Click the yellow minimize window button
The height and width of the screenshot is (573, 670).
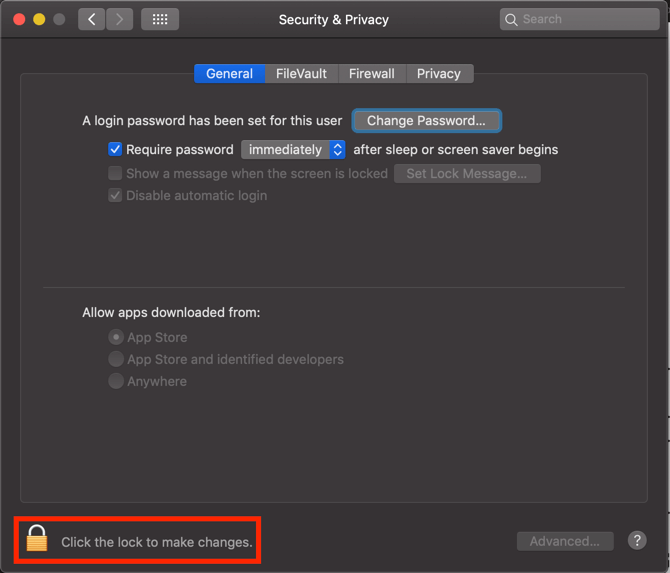(x=39, y=19)
